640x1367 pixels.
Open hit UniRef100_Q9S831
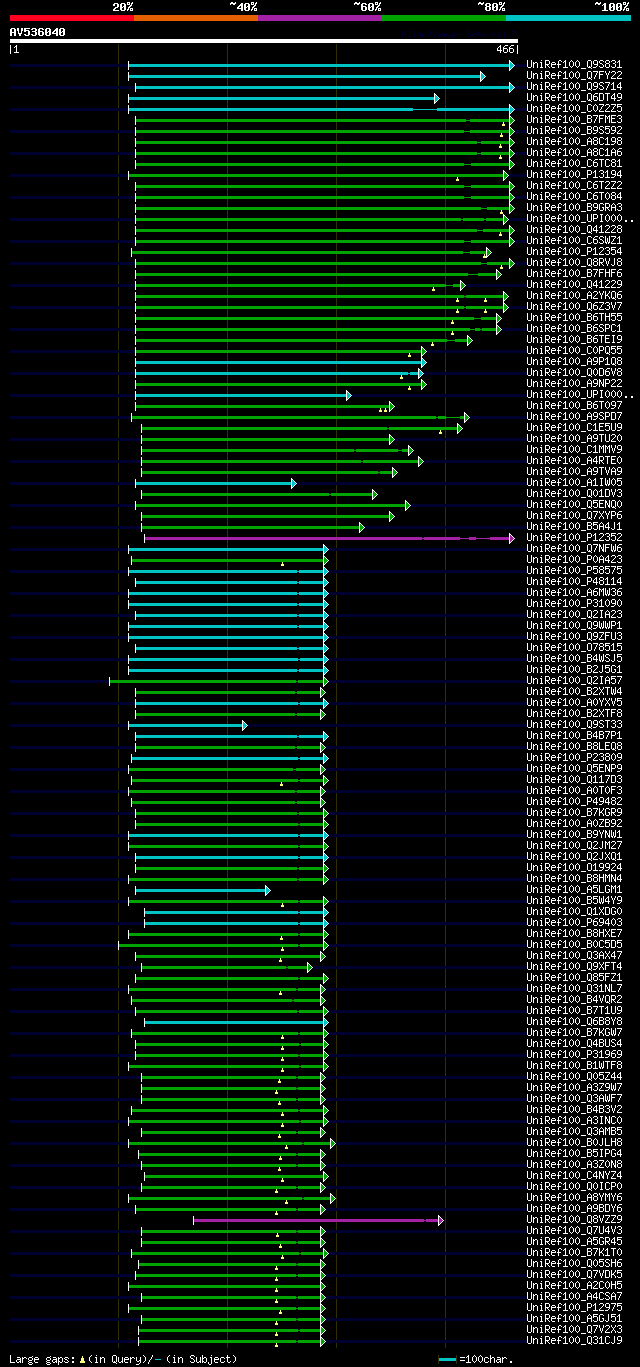click(574, 64)
